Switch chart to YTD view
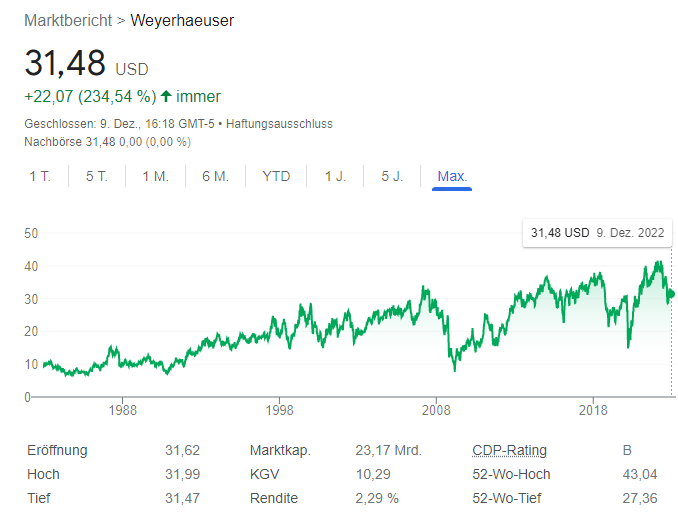The height and width of the screenshot is (514, 678). coord(276,176)
